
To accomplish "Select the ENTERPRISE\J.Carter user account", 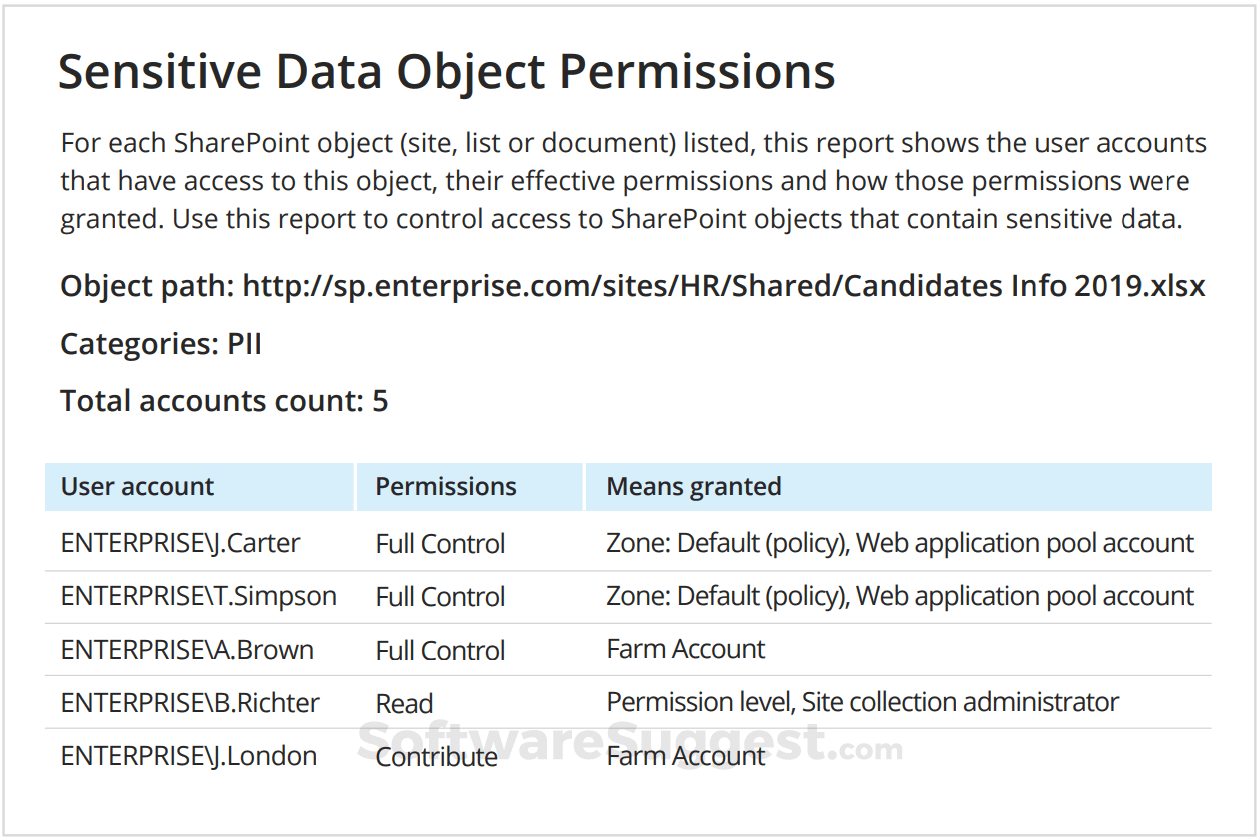I will pos(180,543).
